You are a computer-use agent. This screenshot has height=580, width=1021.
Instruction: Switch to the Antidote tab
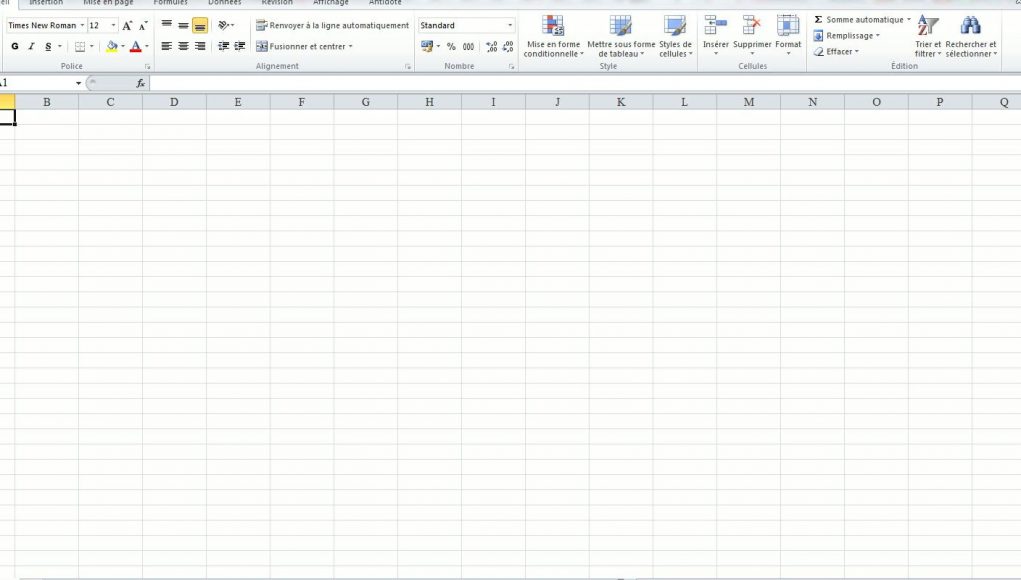[385, 3]
